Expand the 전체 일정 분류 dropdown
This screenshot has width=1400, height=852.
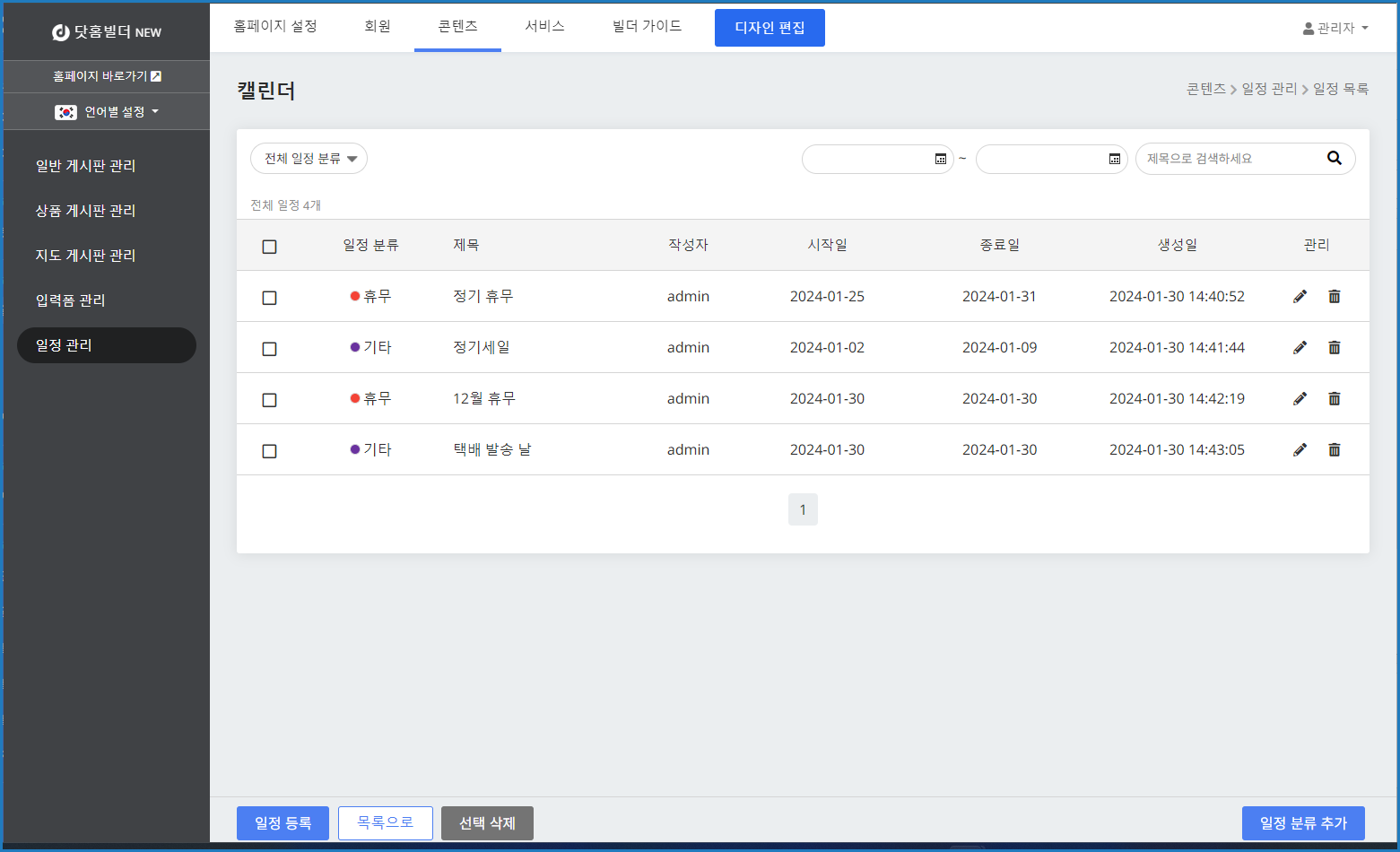click(309, 159)
